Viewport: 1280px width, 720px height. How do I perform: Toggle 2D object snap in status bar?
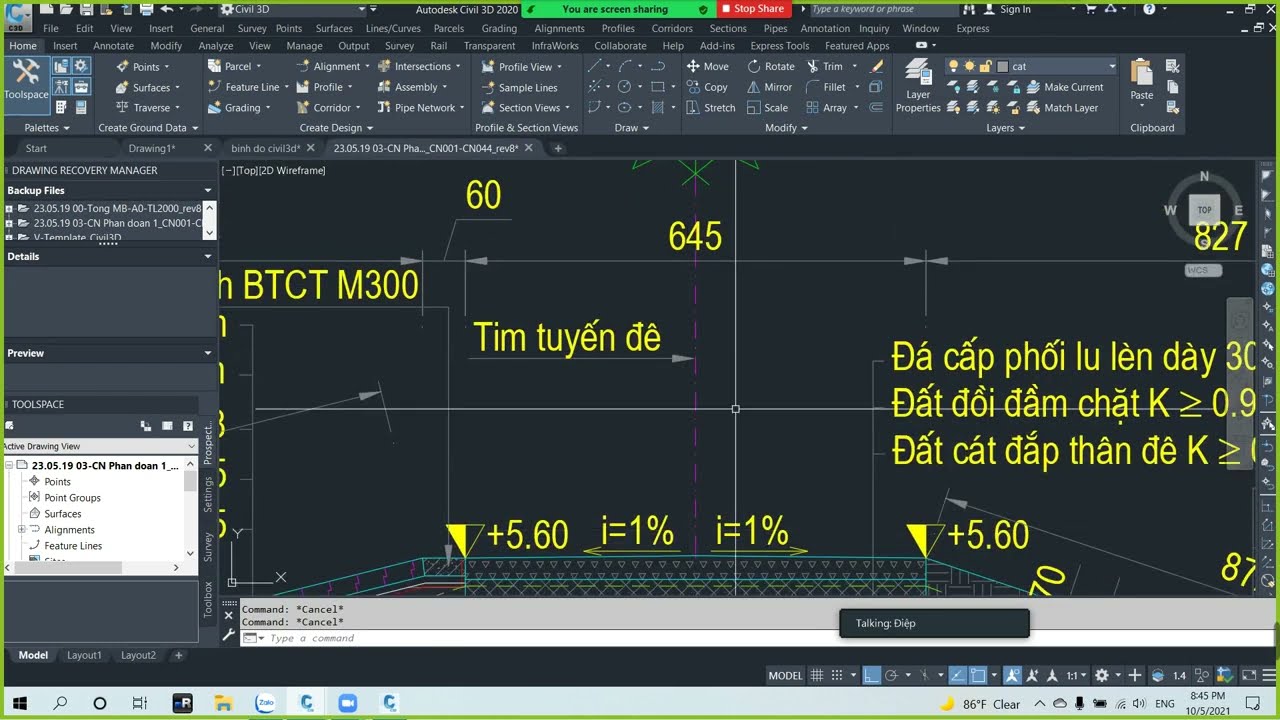[x=978, y=675]
